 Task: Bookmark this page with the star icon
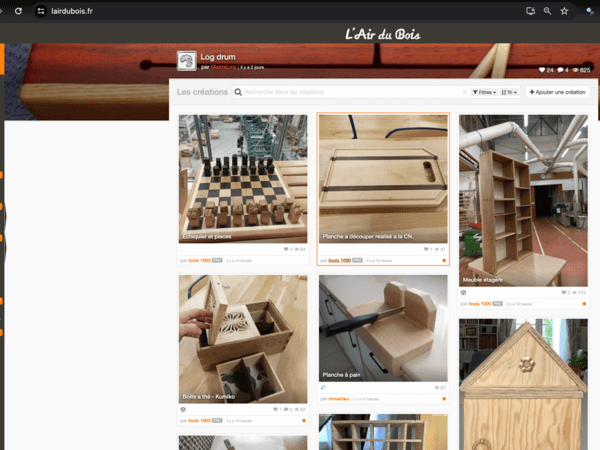[565, 10]
